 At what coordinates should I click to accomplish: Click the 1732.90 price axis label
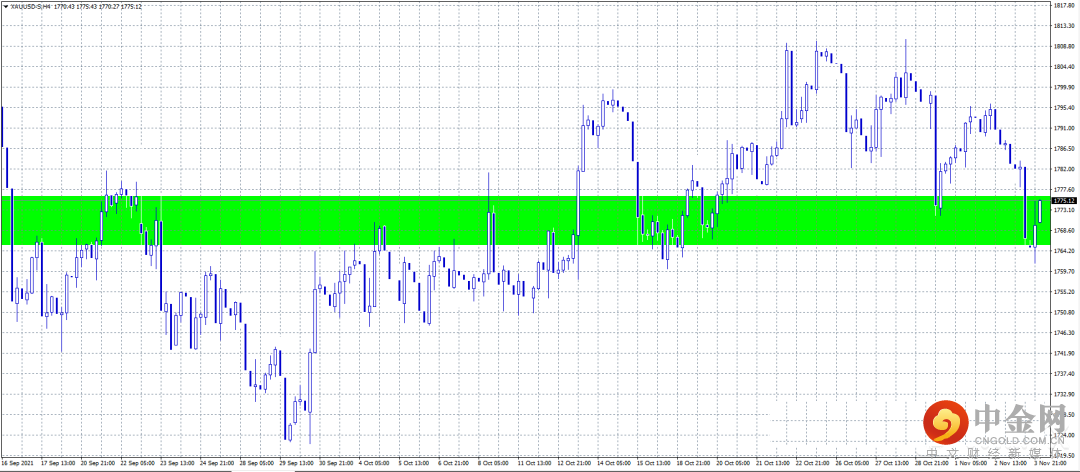pos(1066,393)
